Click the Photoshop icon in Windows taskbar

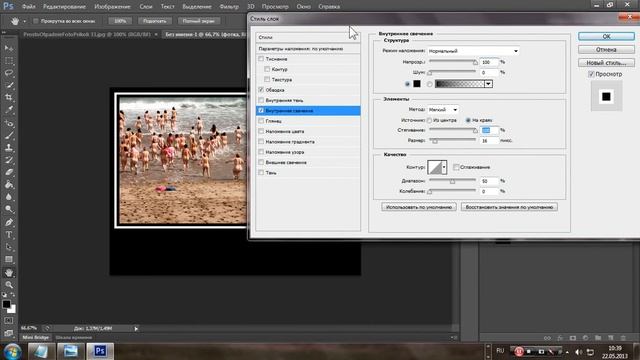(x=100, y=351)
